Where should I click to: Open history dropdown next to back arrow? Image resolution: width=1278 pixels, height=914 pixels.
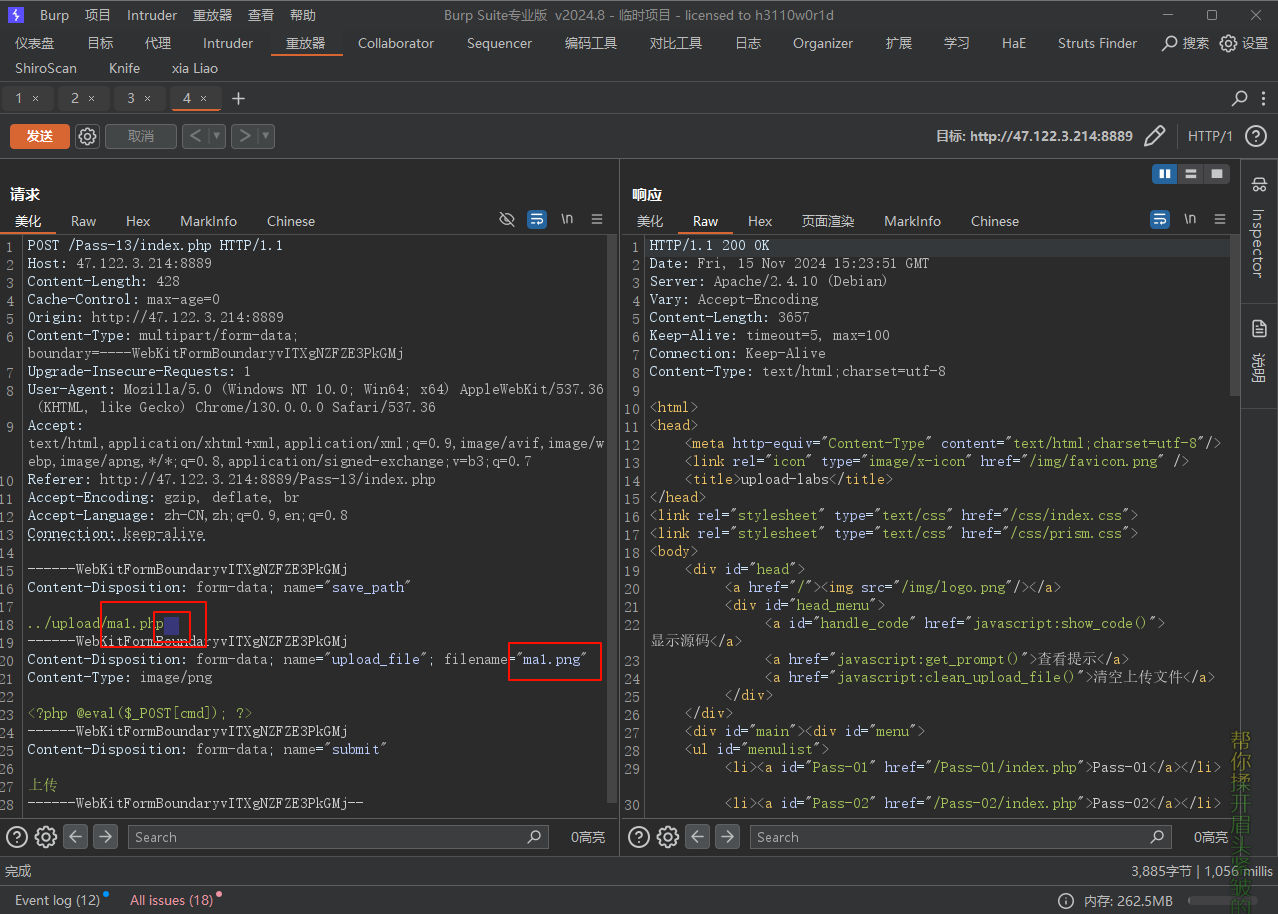click(217, 136)
